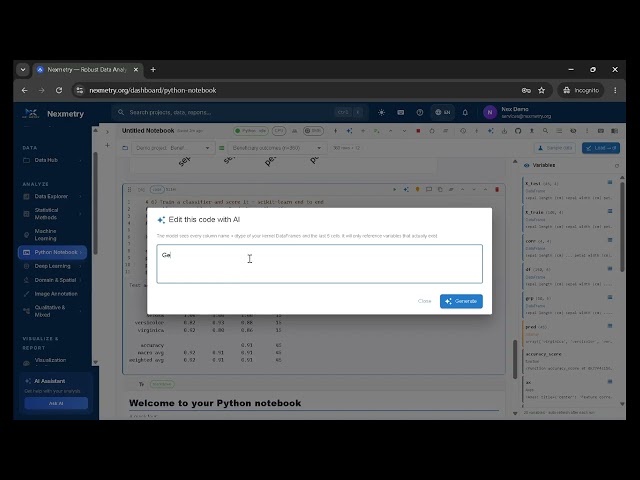This screenshot has width=640, height=480.
Task: Move cell up using the toolbar chevron
Action: [390, 131]
